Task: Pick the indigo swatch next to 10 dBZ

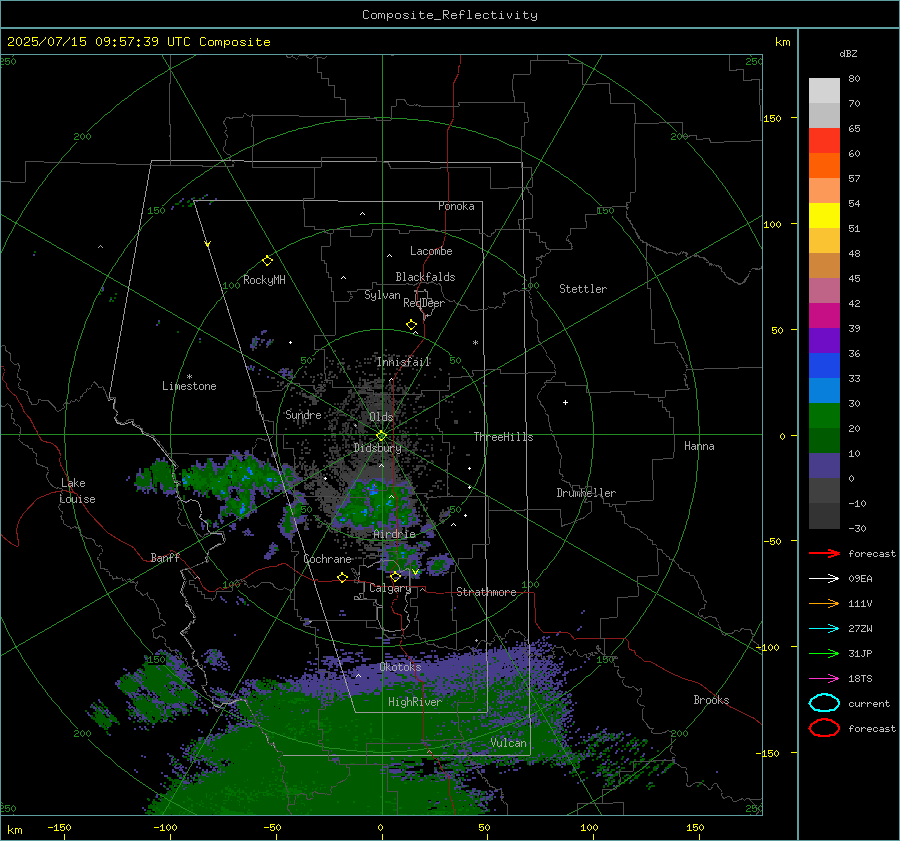Action: 824,466
